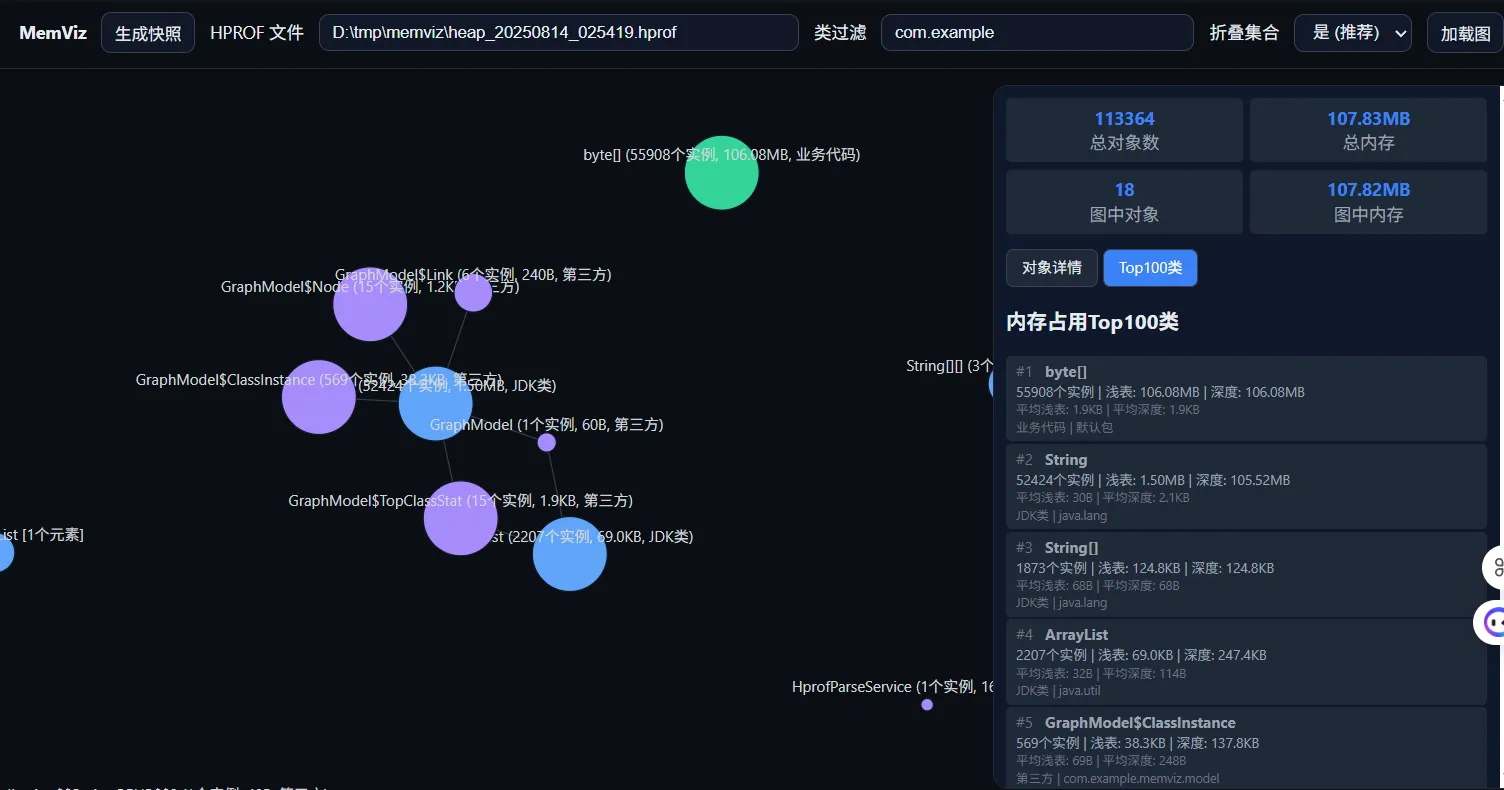Open the #2 String class entry
1504x790 pixels.
point(1246,486)
